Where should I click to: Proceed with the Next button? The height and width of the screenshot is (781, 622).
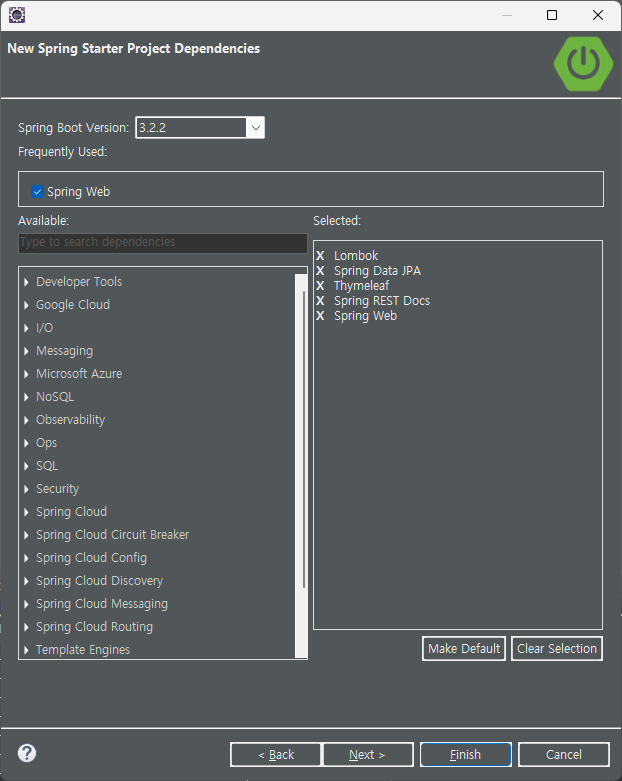coord(368,755)
